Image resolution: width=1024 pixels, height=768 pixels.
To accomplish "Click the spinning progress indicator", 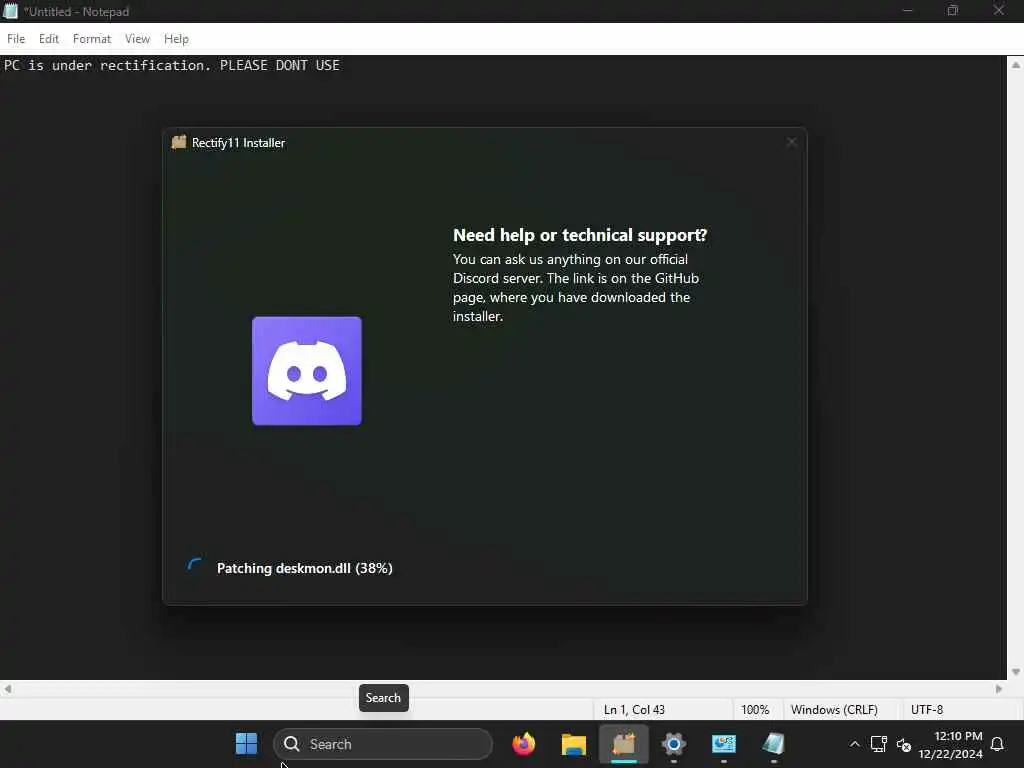I will click(195, 566).
